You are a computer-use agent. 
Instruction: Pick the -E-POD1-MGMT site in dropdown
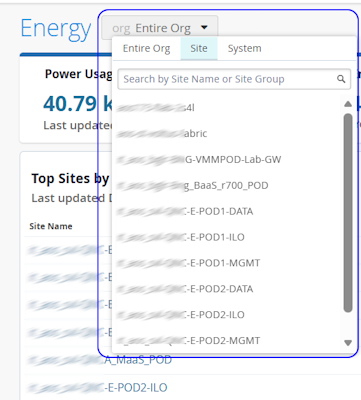(x=188, y=263)
